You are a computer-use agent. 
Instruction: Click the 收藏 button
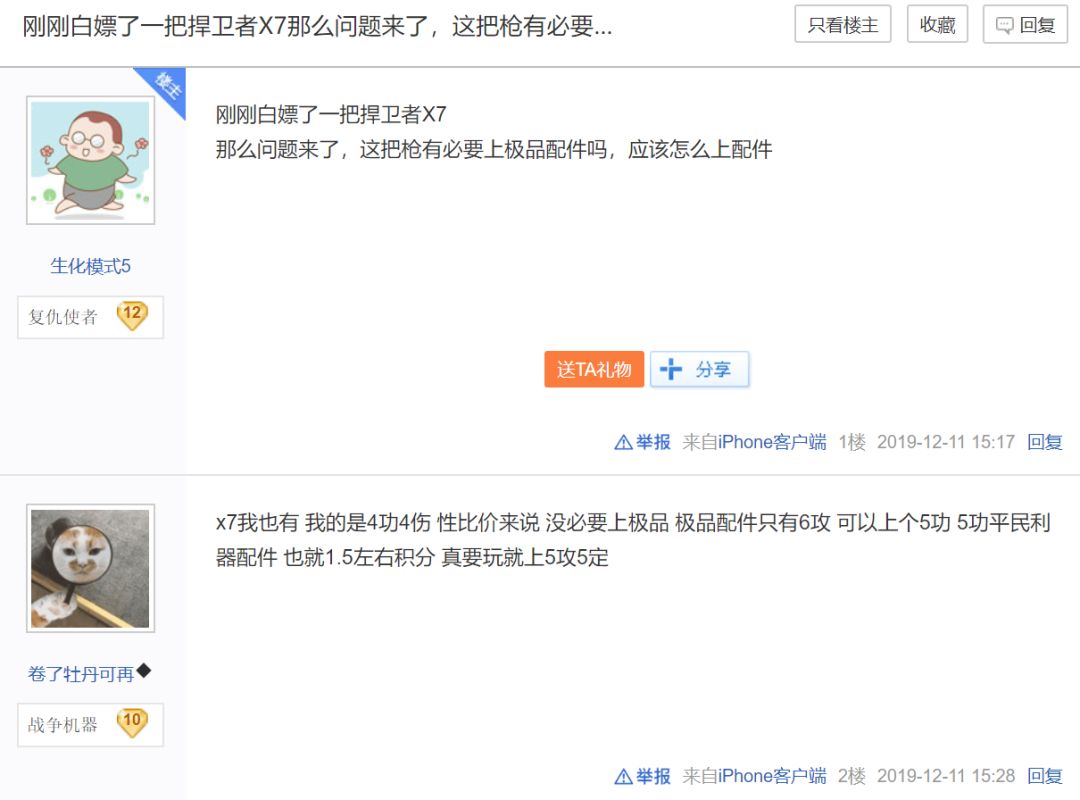point(937,24)
